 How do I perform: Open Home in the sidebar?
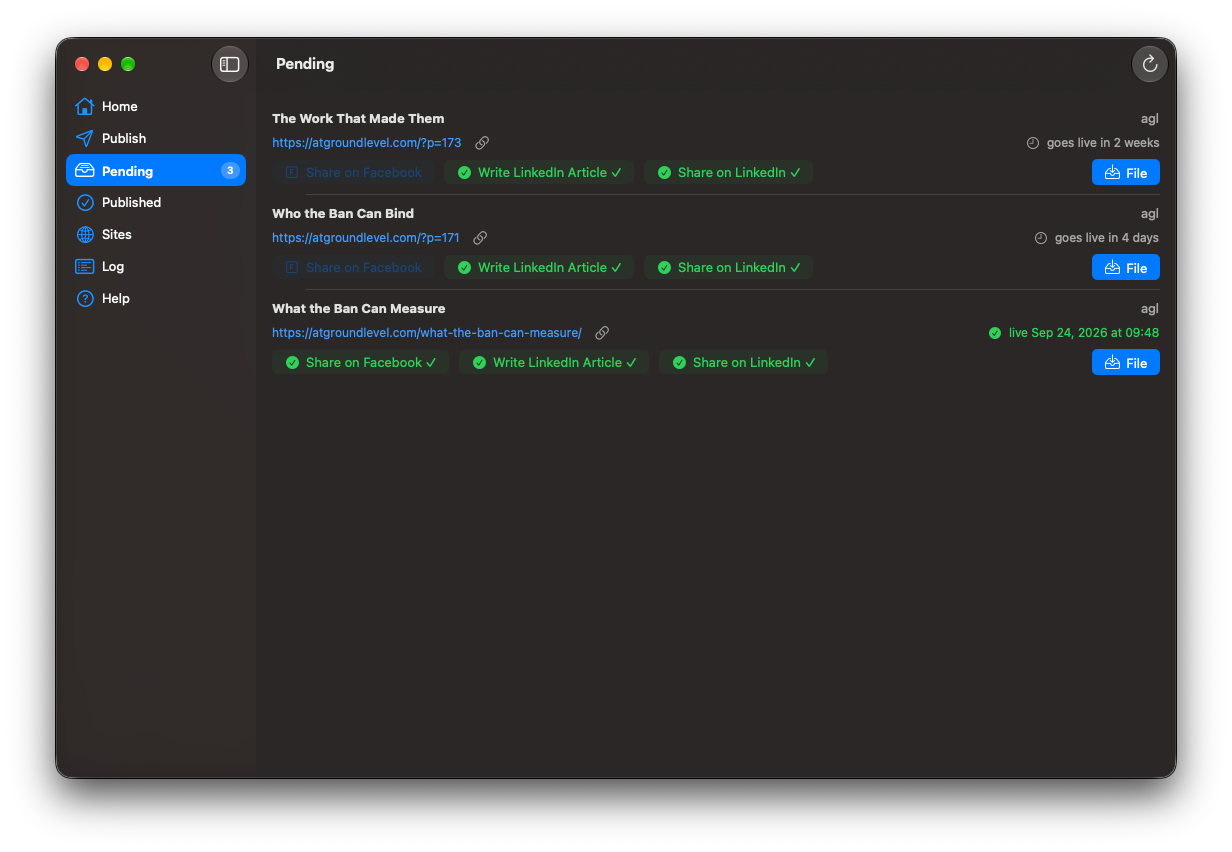pyautogui.click(x=156, y=106)
